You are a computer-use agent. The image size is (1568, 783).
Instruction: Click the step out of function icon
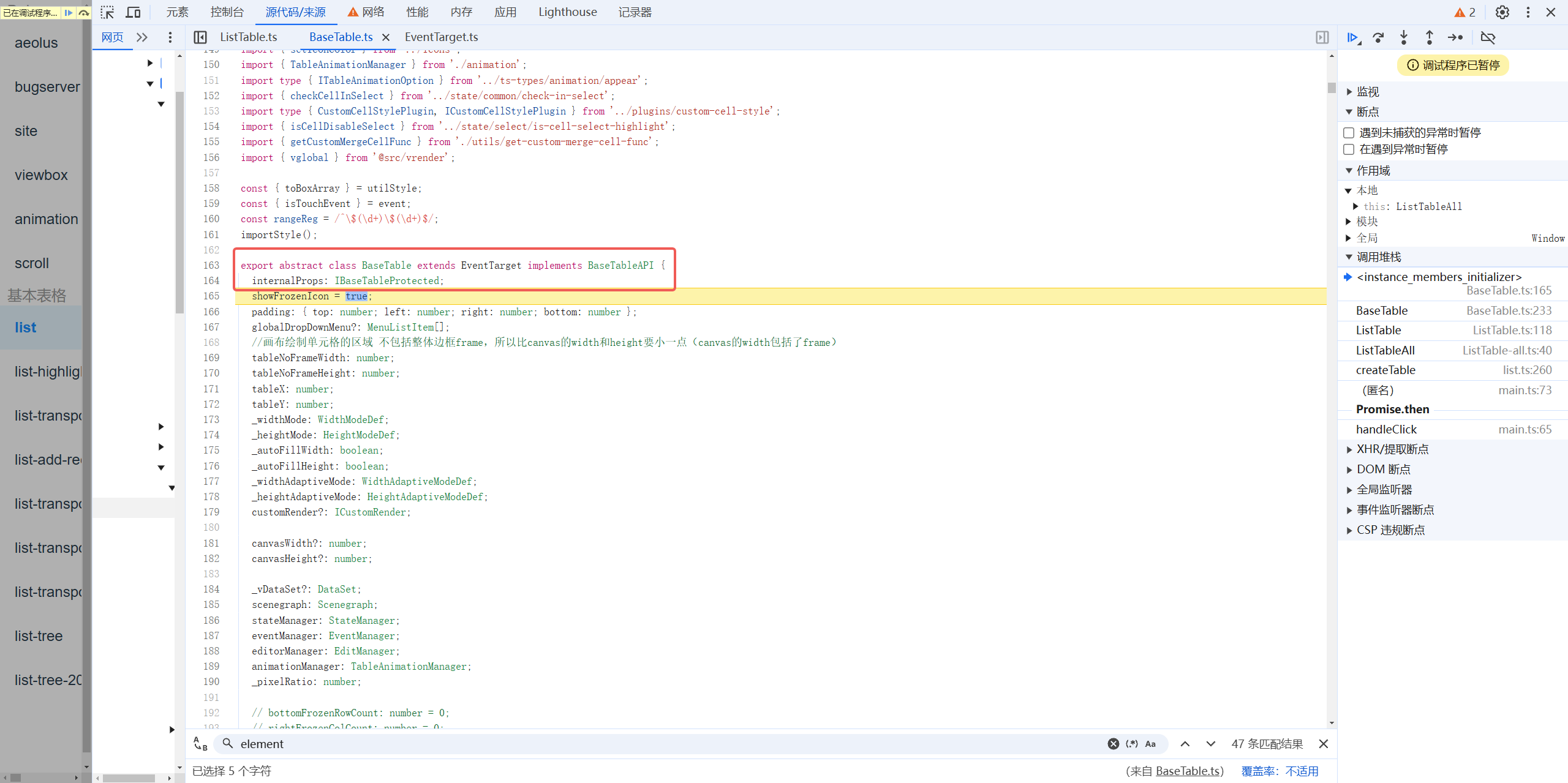coord(1429,38)
